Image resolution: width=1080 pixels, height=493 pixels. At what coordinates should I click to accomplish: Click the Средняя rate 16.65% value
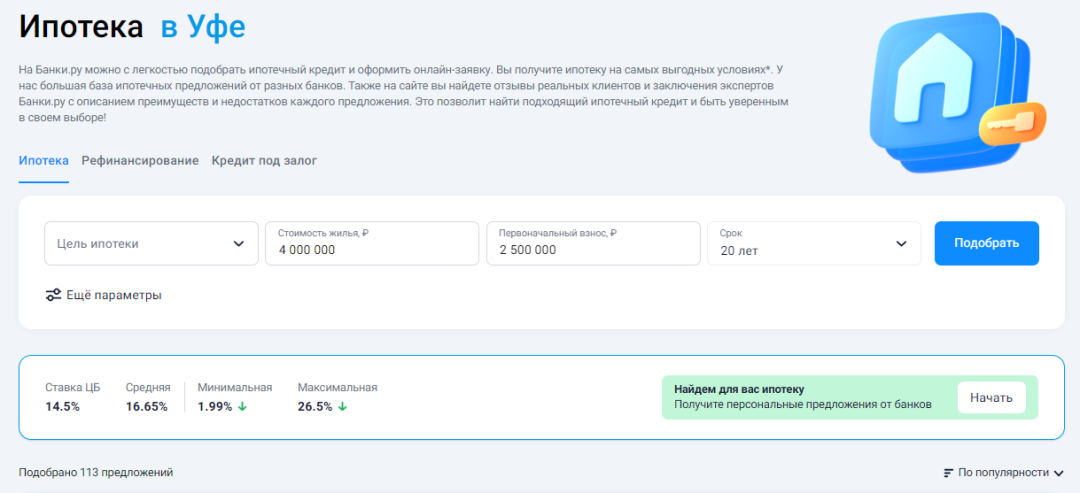pos(147,406)
